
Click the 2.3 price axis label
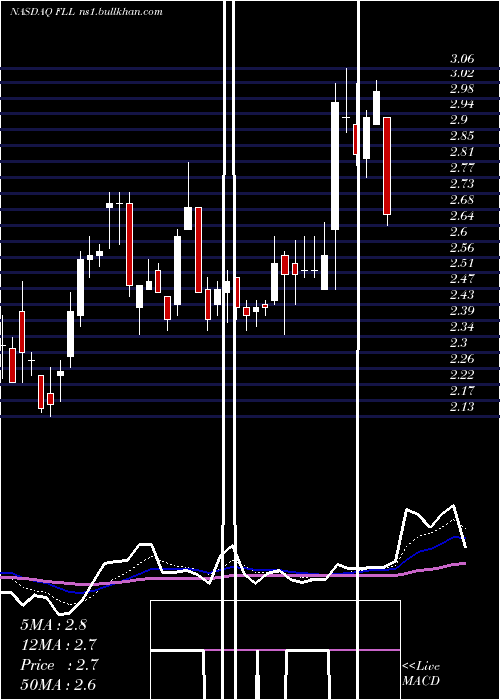coord(458,342)
